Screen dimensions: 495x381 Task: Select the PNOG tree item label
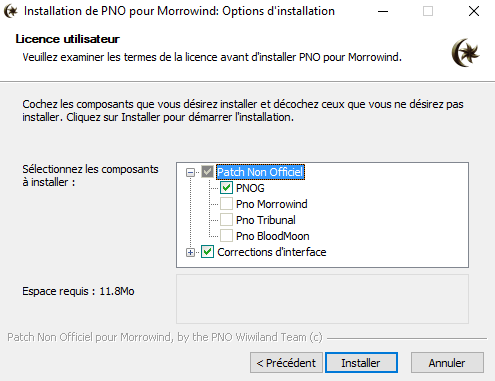pos(250,188)
